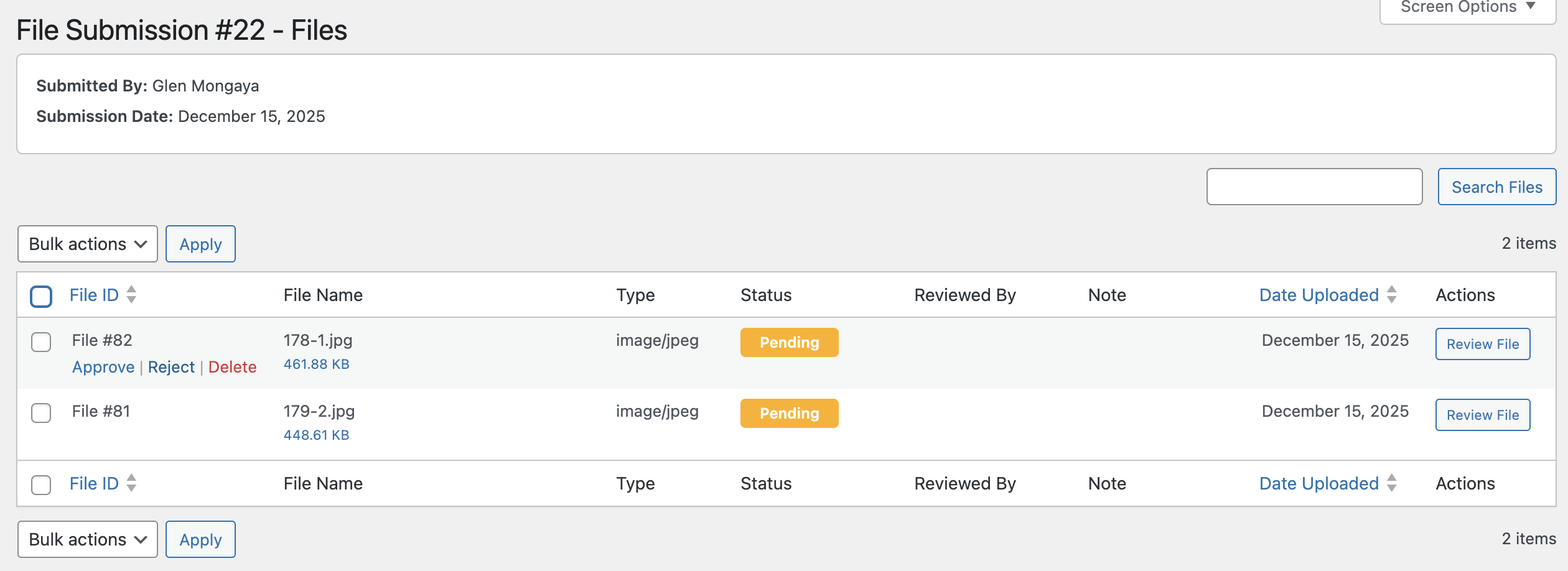This screenshot has width=1568, height=571.
Task: Click the Search Files button
Action: coord(1496,187)
